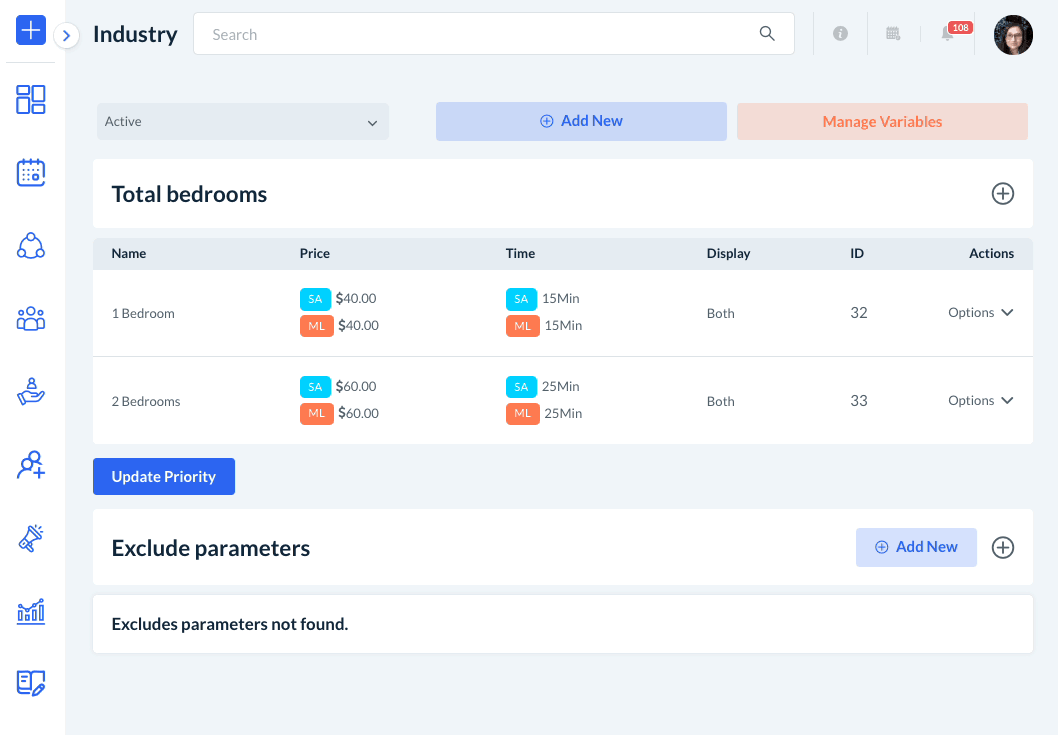Open the megaphone marketing icon
Image resolution: width=1058 pixels, height=735 pixels.
tap(30, 538)
